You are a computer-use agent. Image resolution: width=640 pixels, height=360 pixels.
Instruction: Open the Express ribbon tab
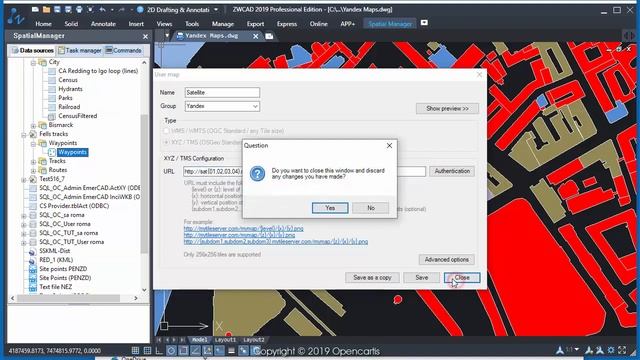point(287,24)
